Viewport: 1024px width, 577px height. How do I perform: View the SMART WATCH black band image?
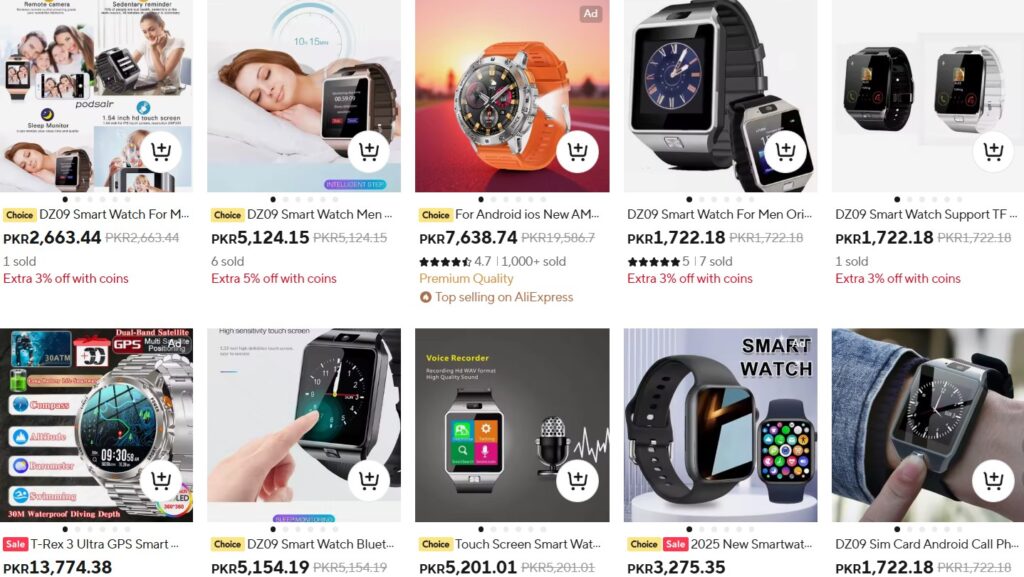coord(720,425)
